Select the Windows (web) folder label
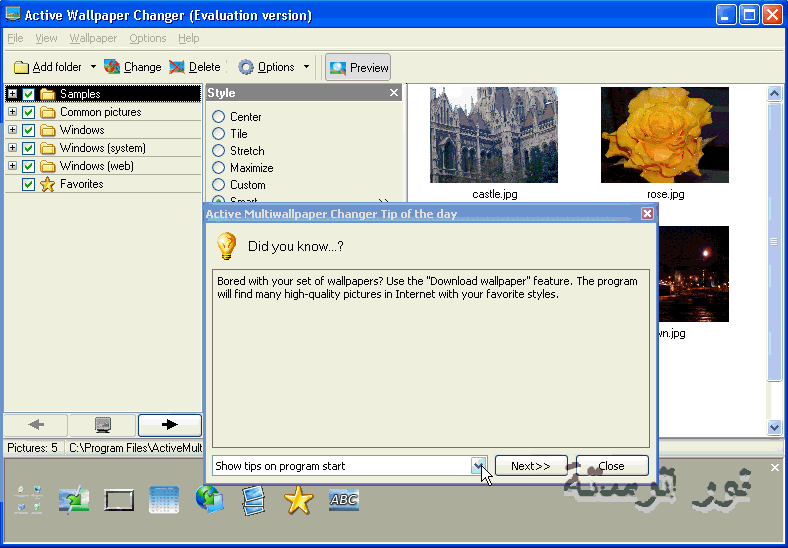788x548 pixels. (x=96, y=166)
